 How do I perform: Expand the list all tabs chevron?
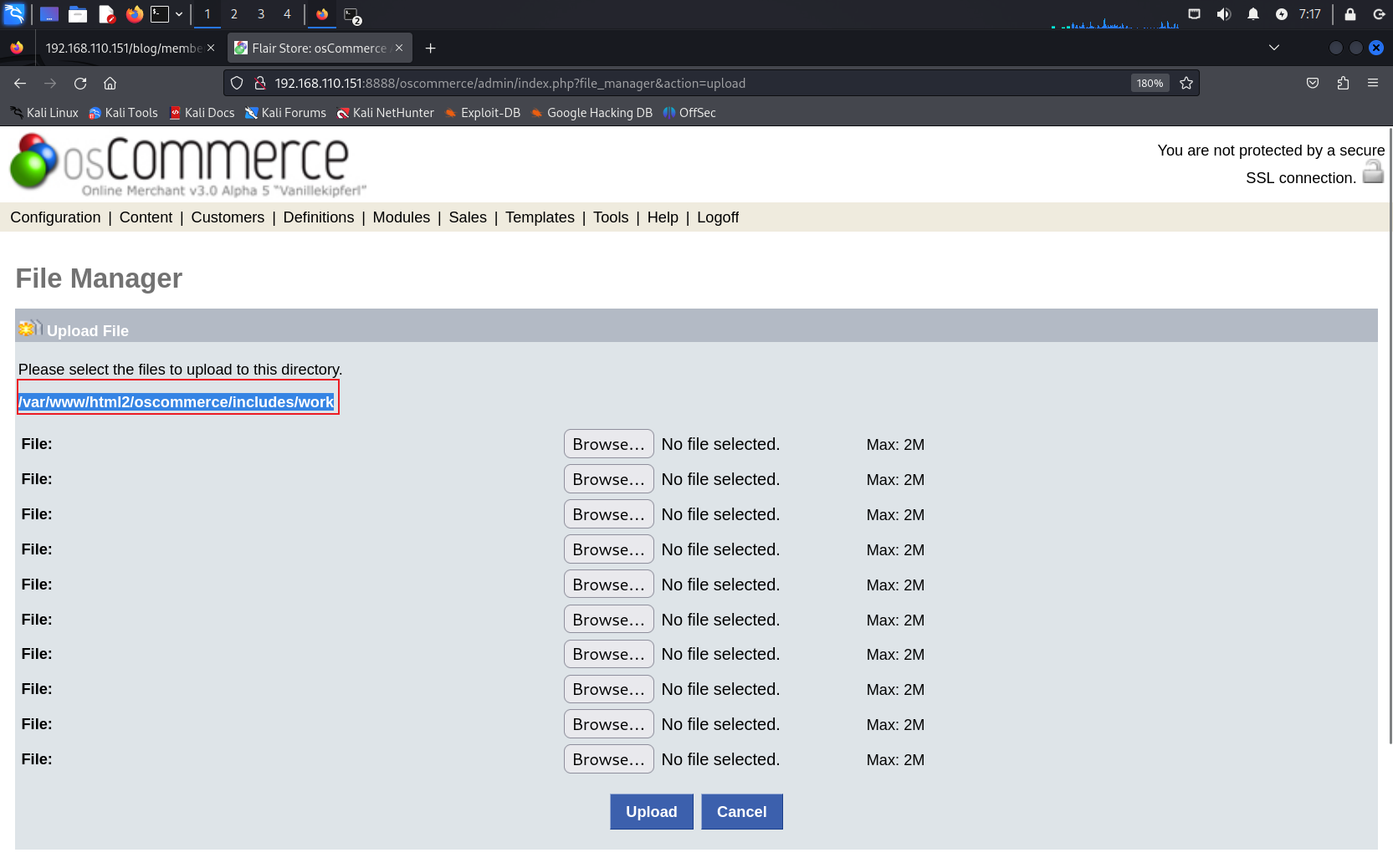[1274, 48]
